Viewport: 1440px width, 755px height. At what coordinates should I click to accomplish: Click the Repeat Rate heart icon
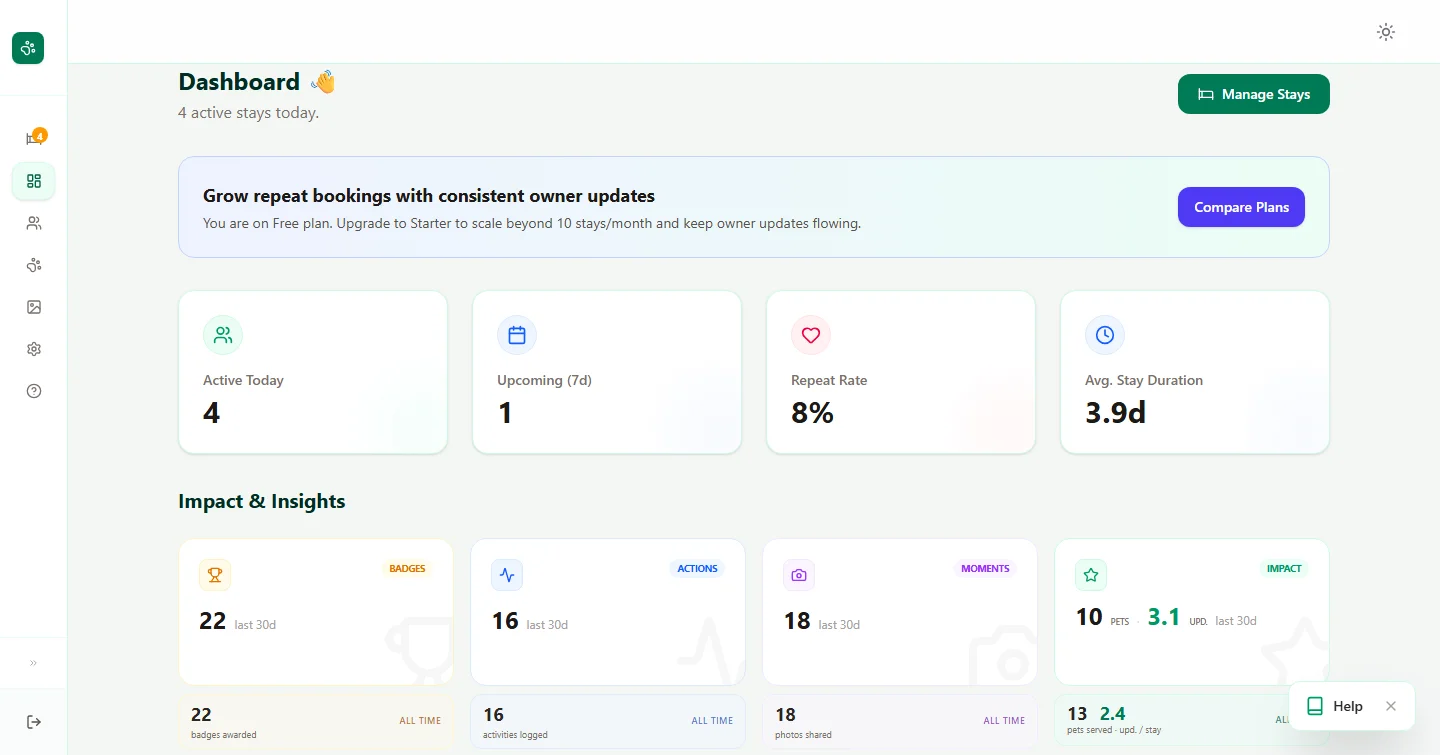coord(811,335)
